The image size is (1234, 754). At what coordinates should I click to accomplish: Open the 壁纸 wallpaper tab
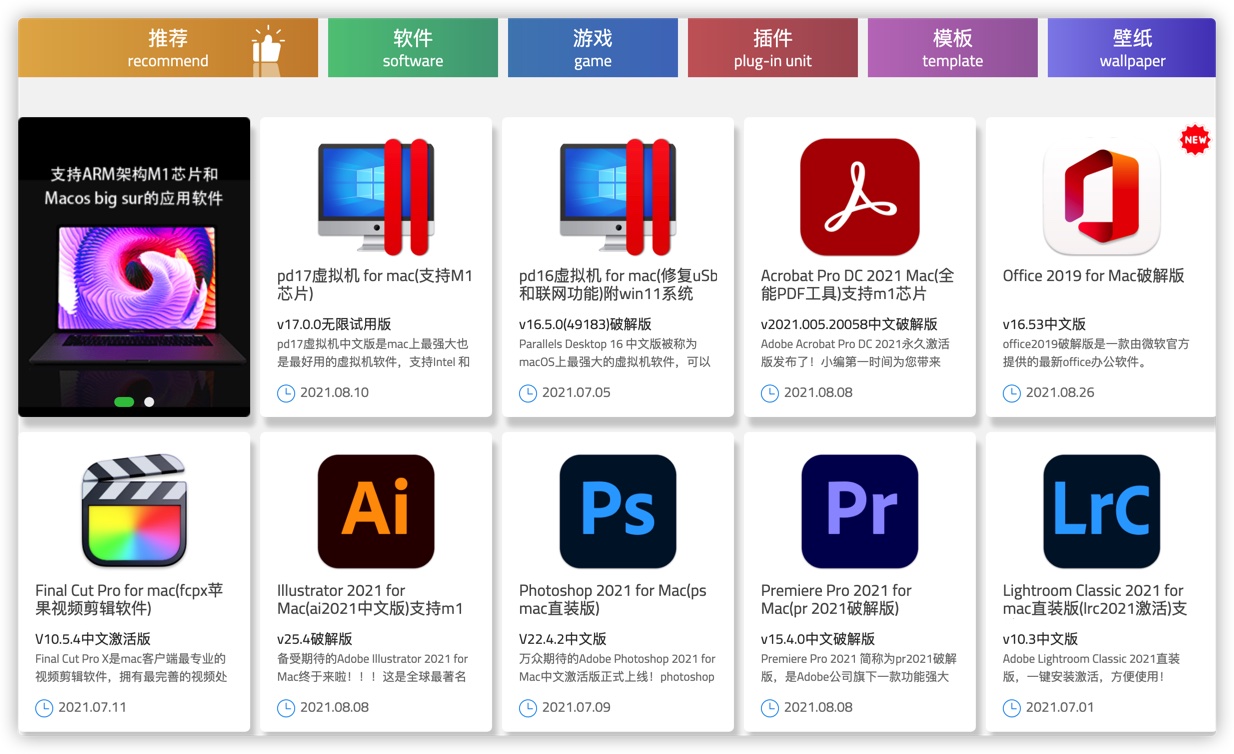[1132, 48]
